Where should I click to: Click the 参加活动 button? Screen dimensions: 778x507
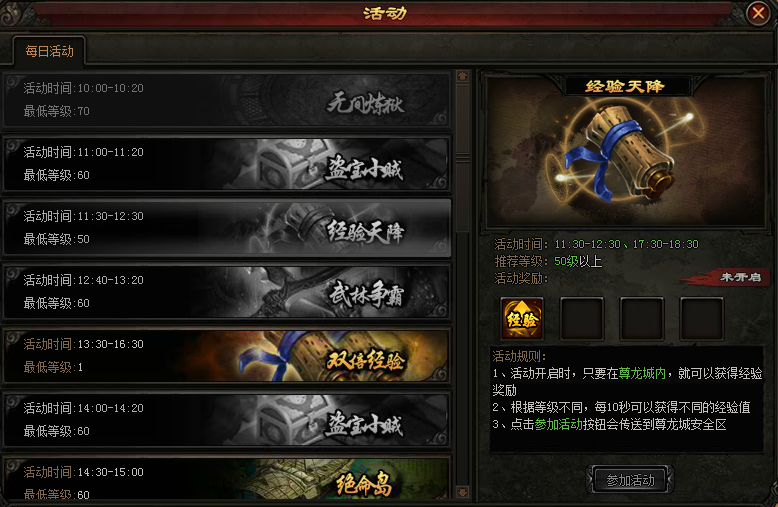pos(630,480)
